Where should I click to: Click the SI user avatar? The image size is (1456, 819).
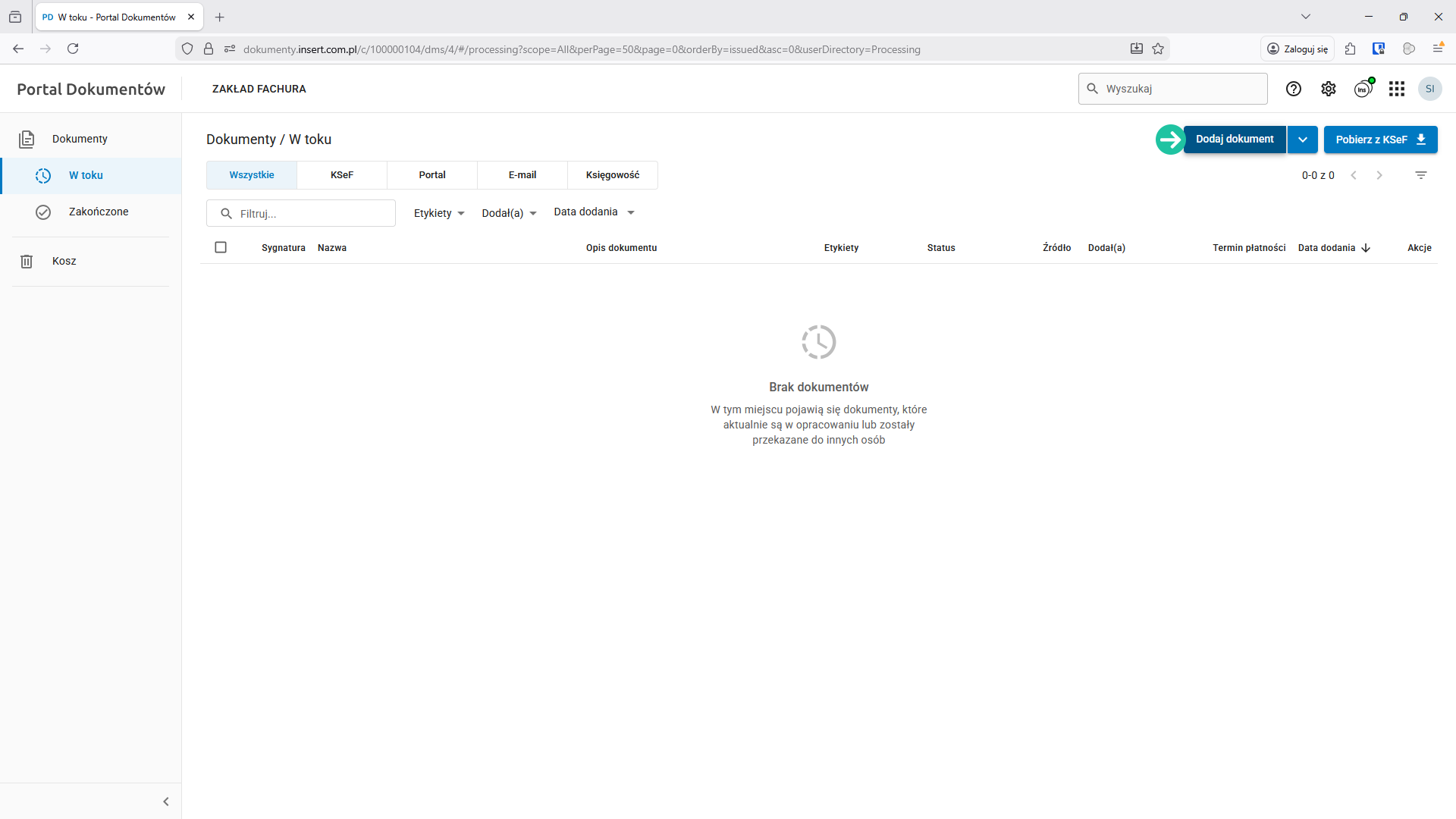point(1429,89)
